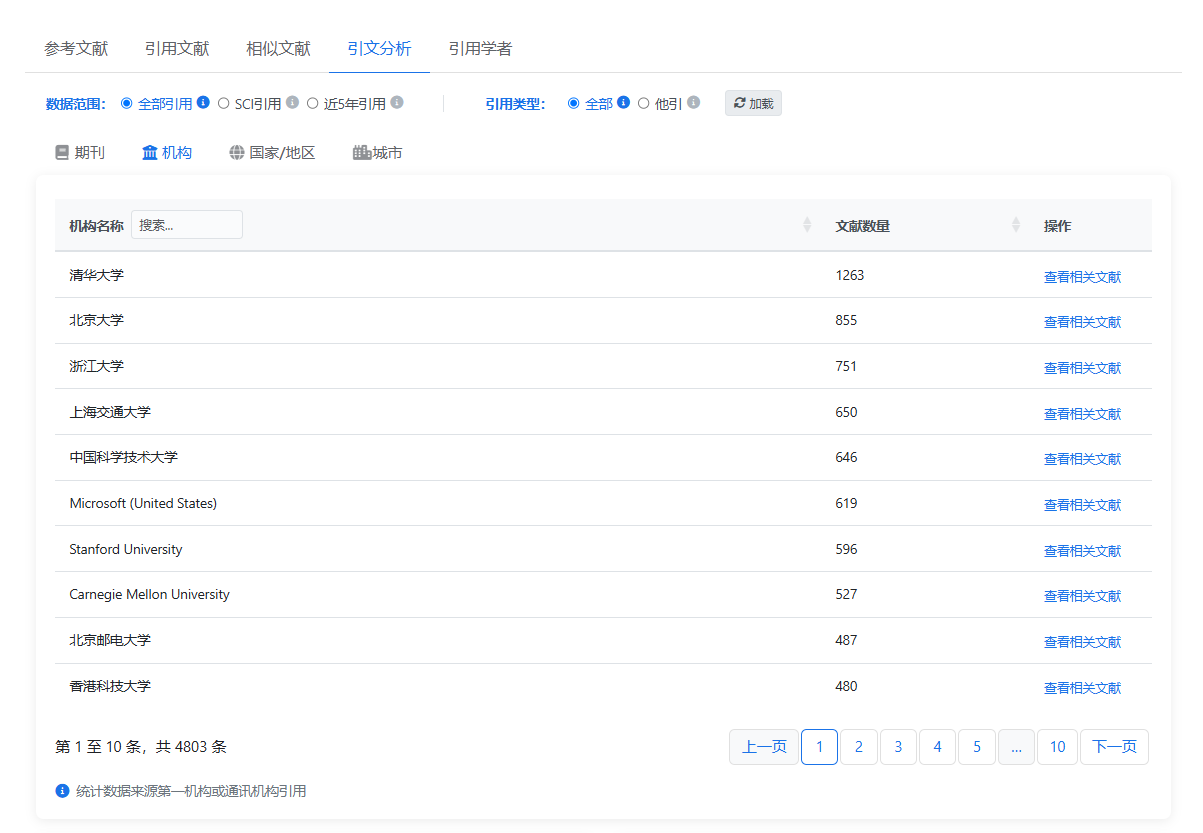Click the info icon next to SCI引用
The width and height of the screenshot is (1203, 833).
tap(292, 102)
